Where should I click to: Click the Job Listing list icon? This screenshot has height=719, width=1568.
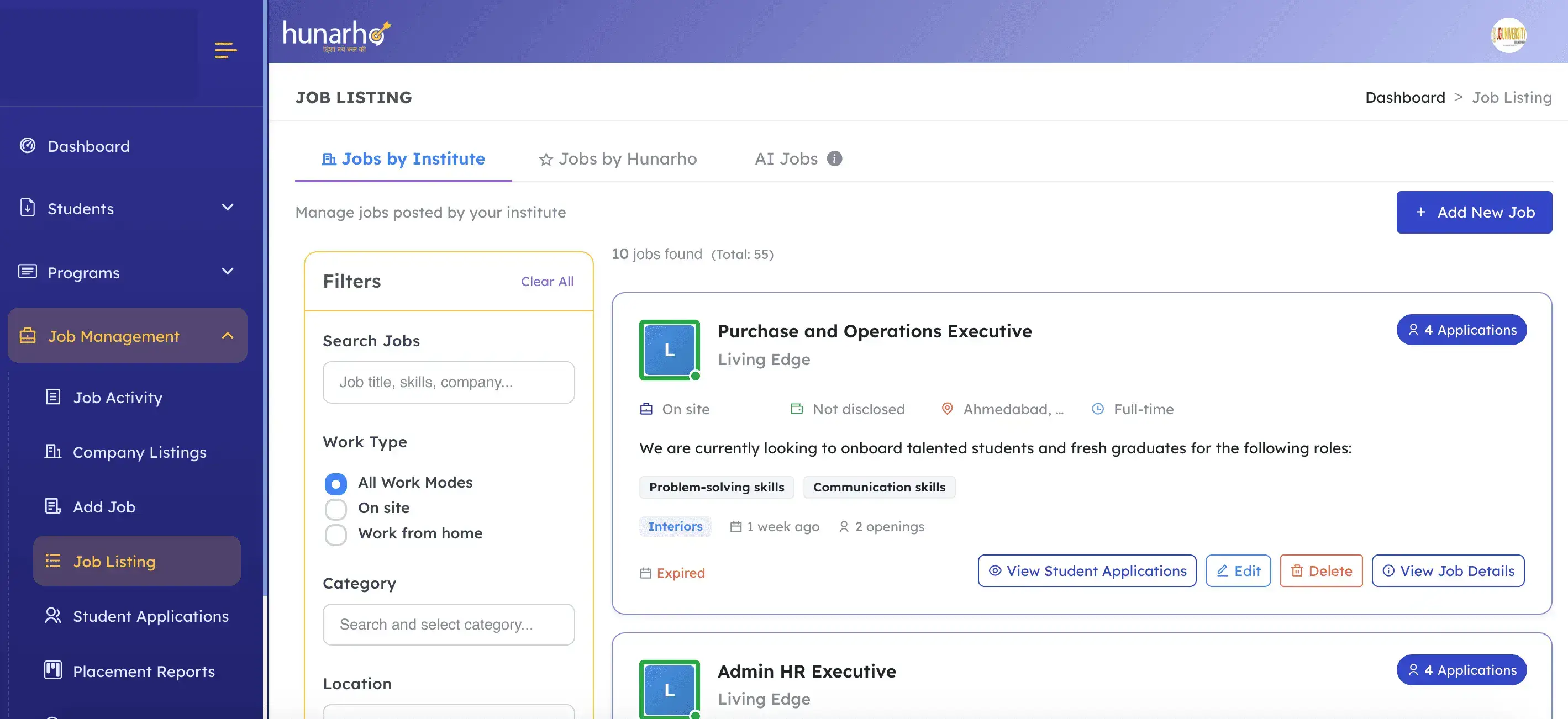pyautogui.click(x=53, y=561)
